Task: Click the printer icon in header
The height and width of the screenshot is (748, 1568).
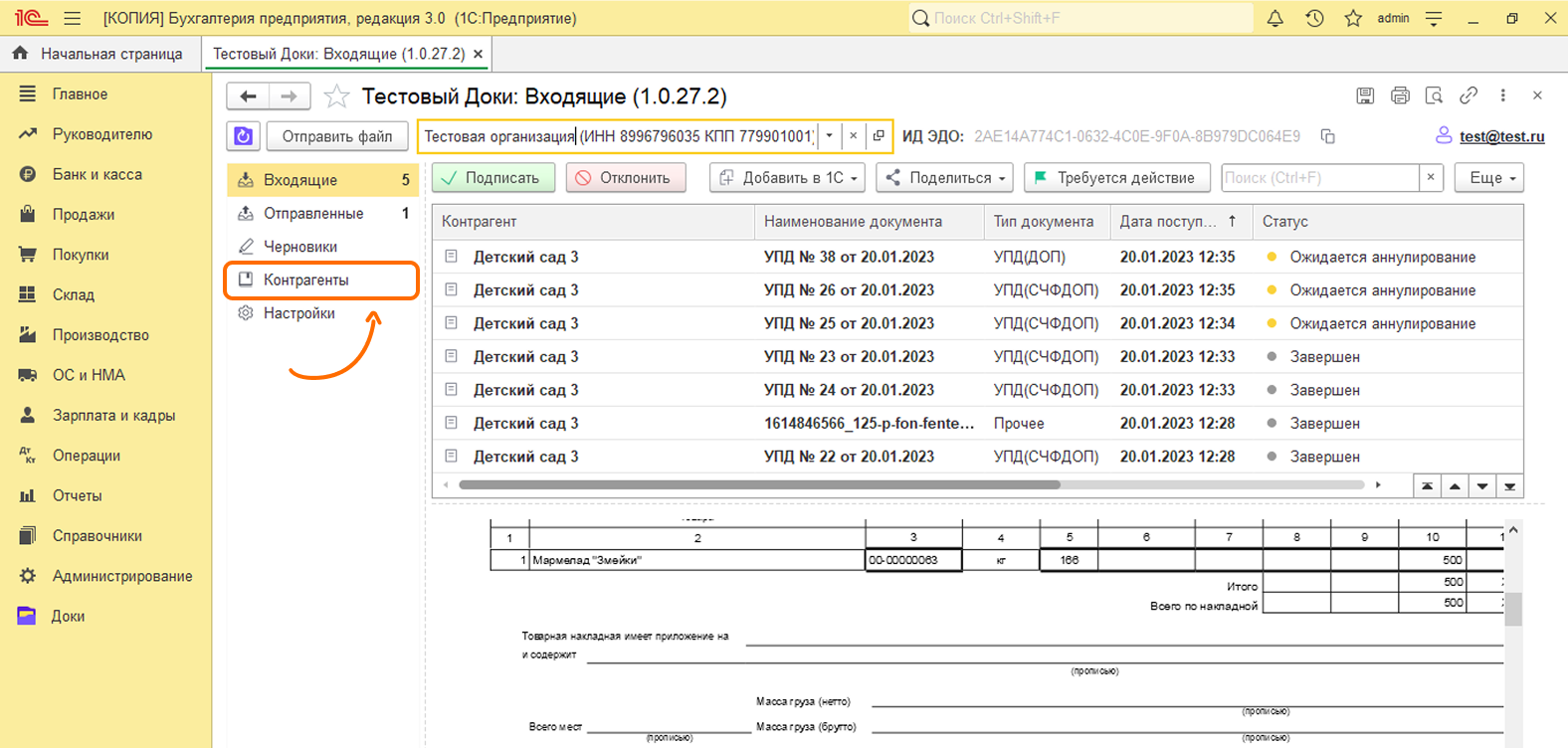Action: point(1400,95)
